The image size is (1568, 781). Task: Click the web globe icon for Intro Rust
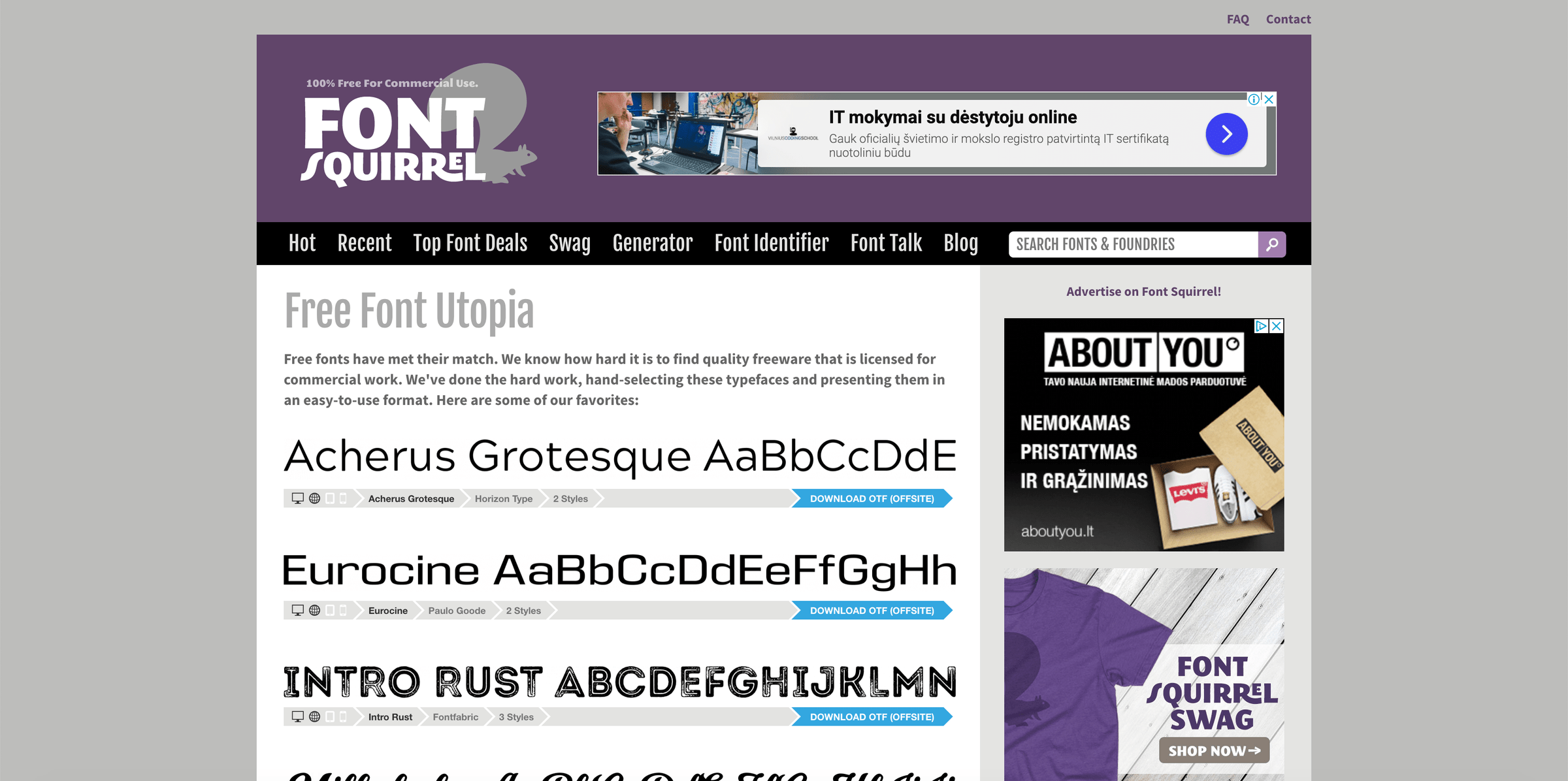click(314, 716)
